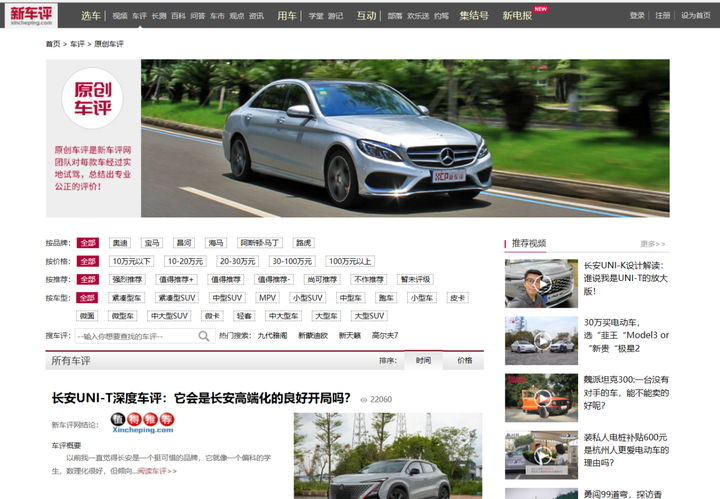Sort reviews by 时间 tab

tap(423, 361)
